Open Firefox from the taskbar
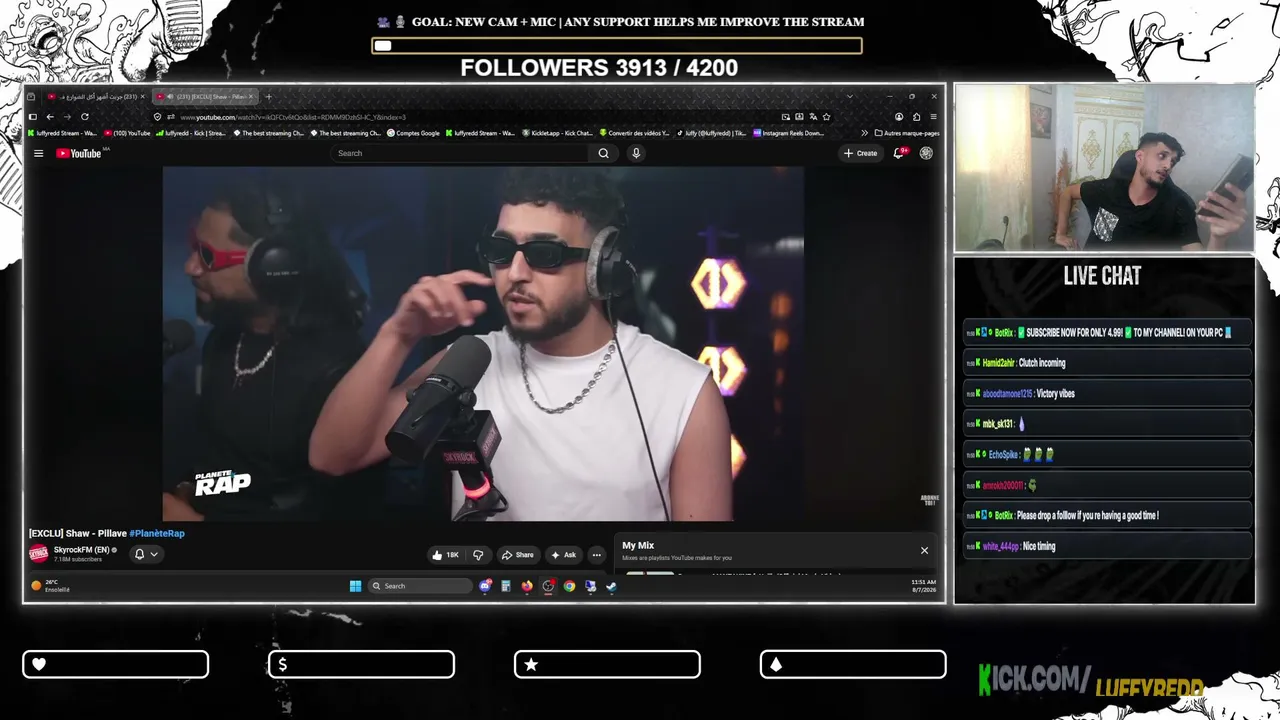1280x720 pixels. click(x=527, y=586)
